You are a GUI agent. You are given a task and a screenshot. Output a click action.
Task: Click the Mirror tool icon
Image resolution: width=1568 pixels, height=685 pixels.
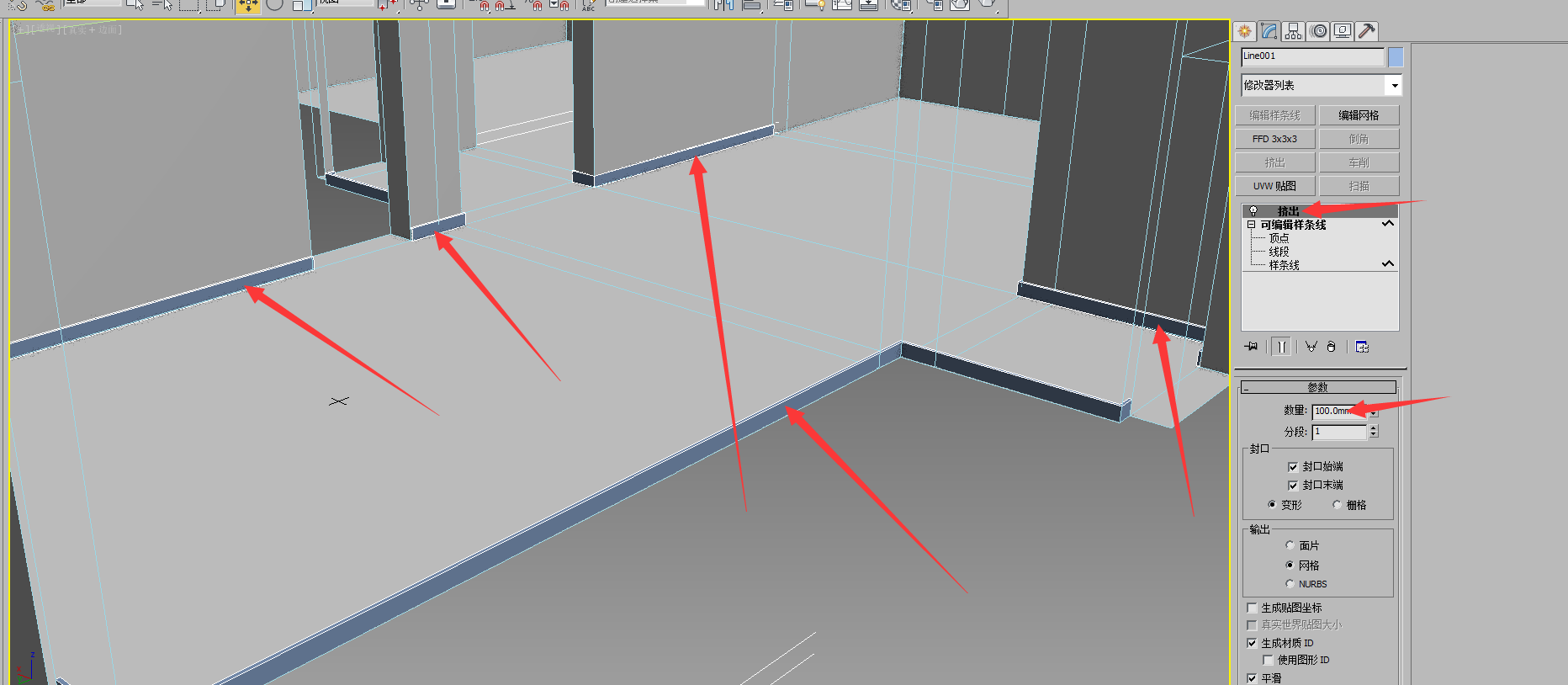pos(723,5)
